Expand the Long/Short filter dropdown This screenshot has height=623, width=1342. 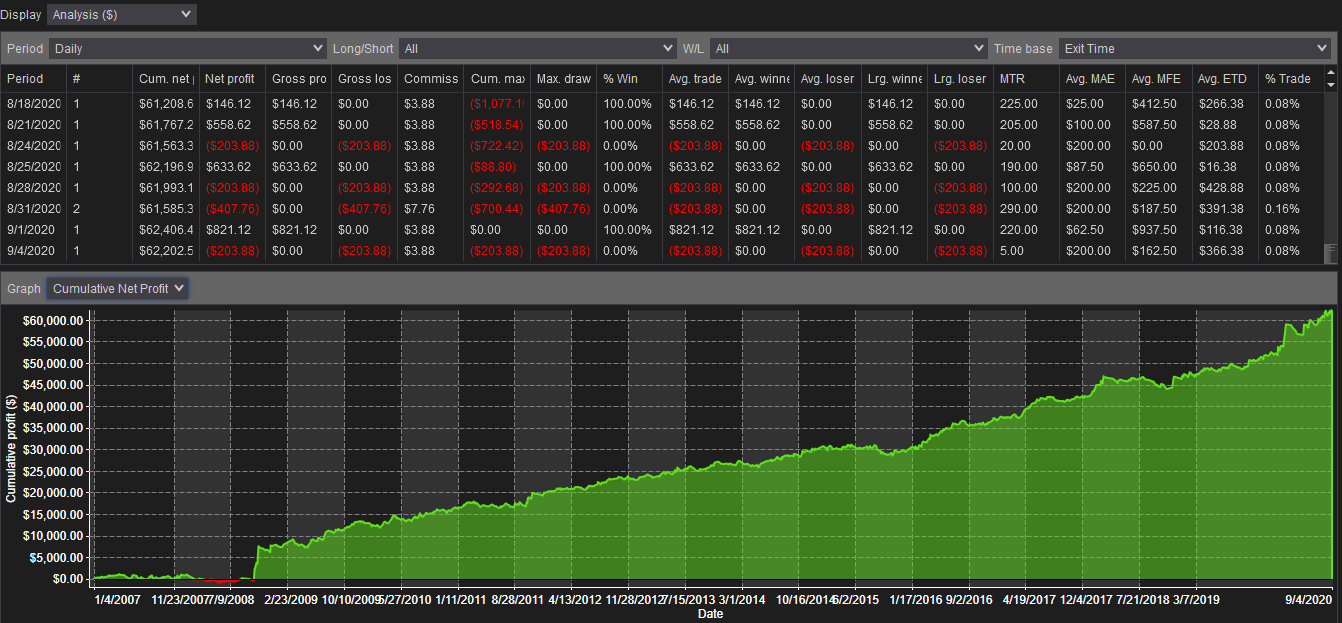(538, 48)
